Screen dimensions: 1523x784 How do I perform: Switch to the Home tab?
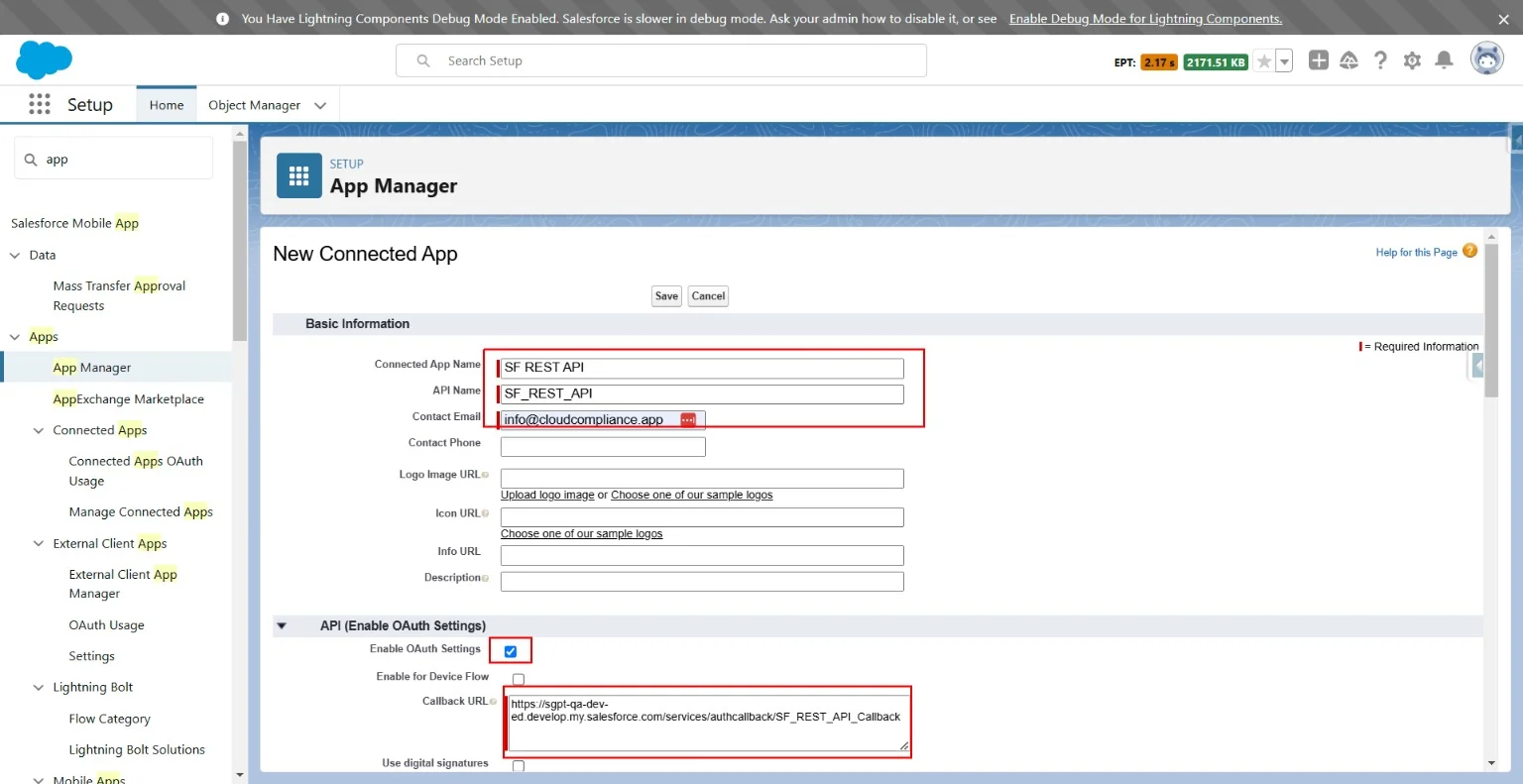167,105
